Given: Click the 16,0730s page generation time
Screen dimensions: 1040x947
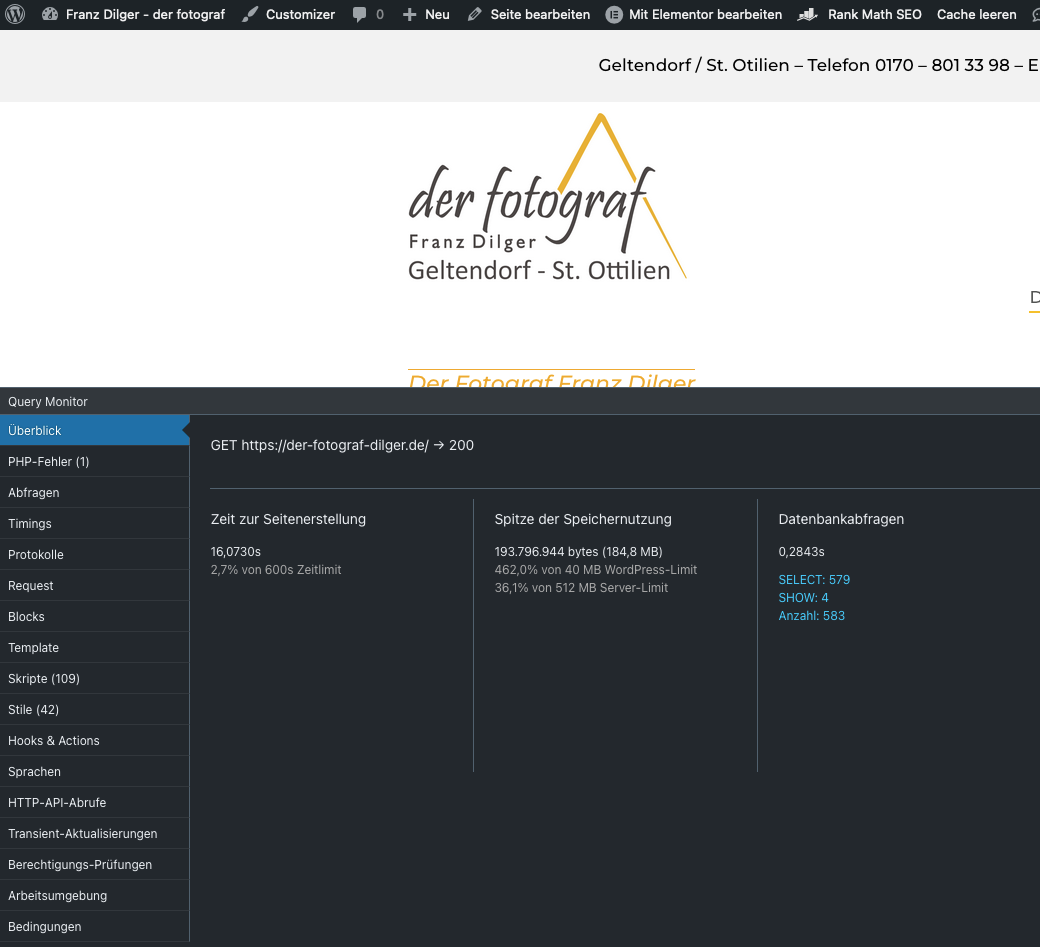Looking at the screenshot, I should pos(235,552).
